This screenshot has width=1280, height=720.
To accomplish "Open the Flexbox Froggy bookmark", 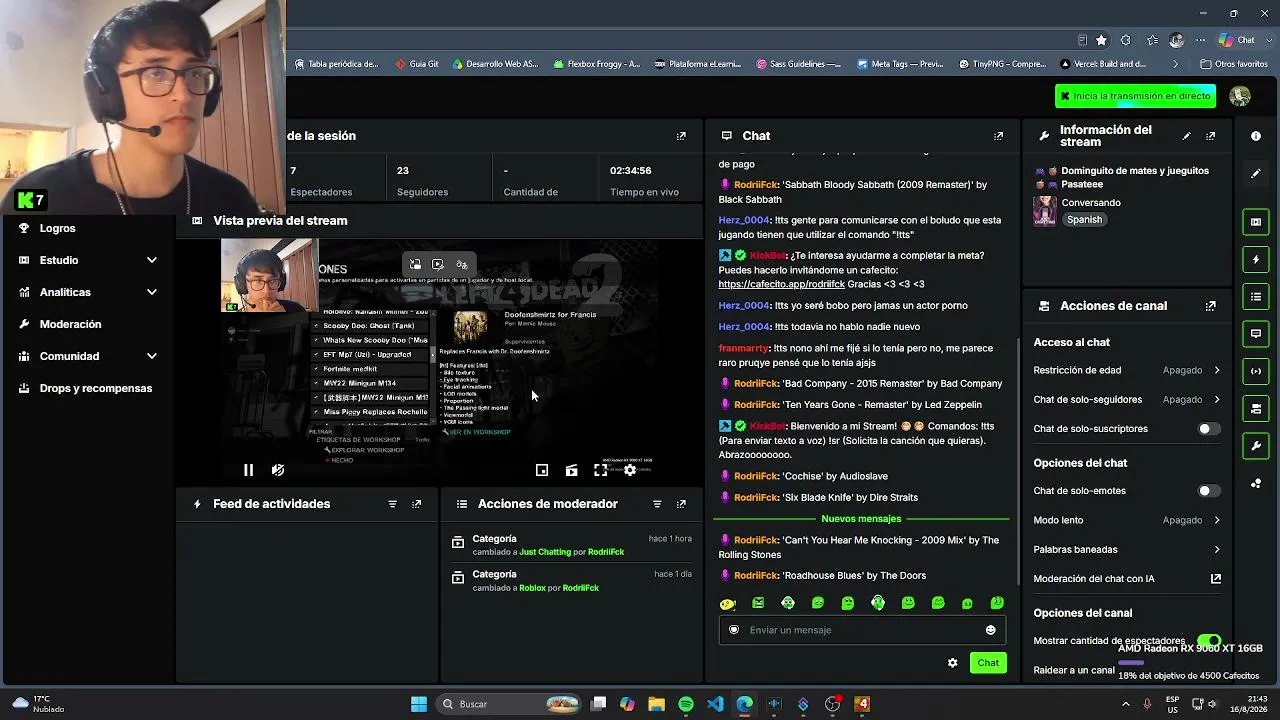I will (596, 64).
